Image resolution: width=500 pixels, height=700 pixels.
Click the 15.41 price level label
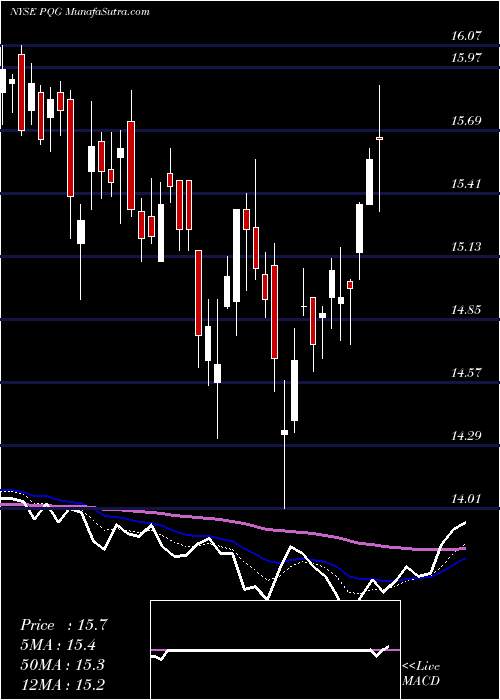[467, 183]
